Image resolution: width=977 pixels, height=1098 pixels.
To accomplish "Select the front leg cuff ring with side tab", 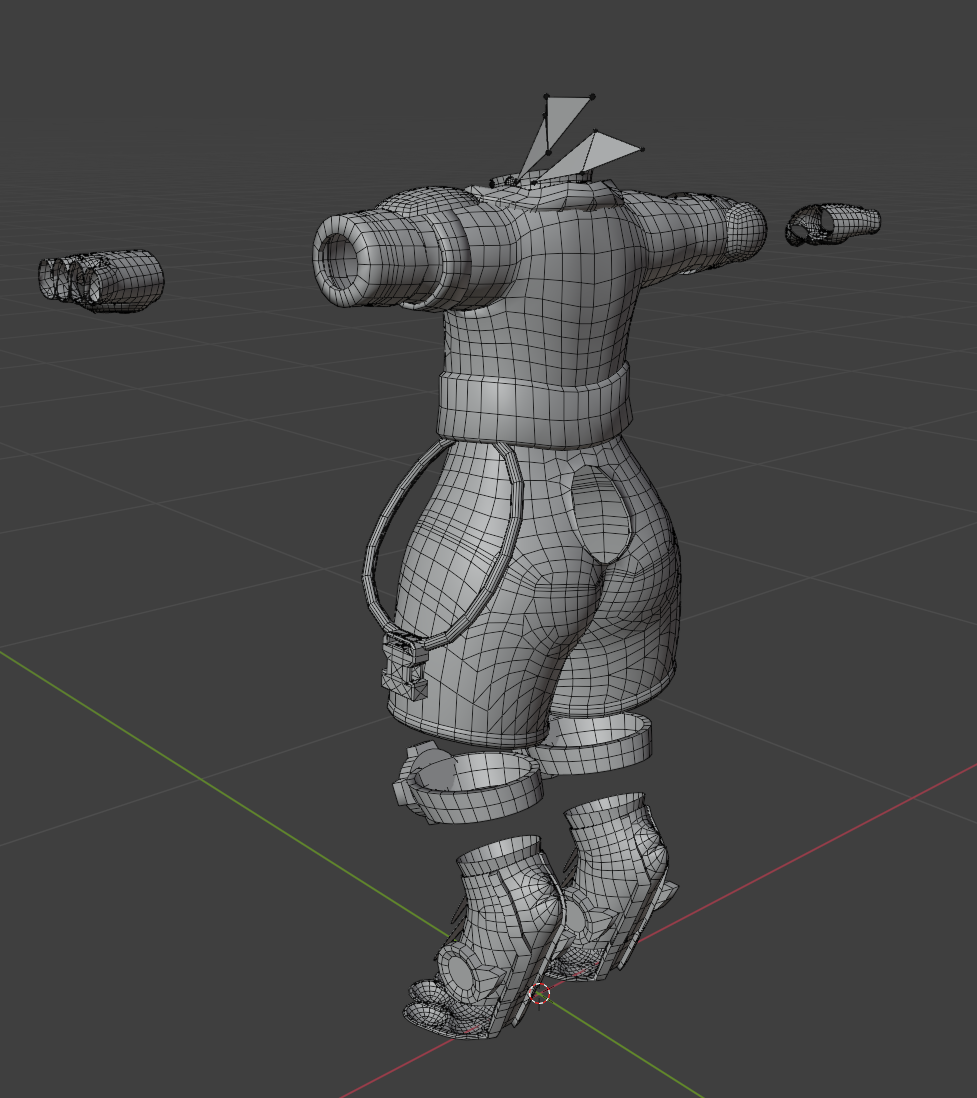I will 468,783.
